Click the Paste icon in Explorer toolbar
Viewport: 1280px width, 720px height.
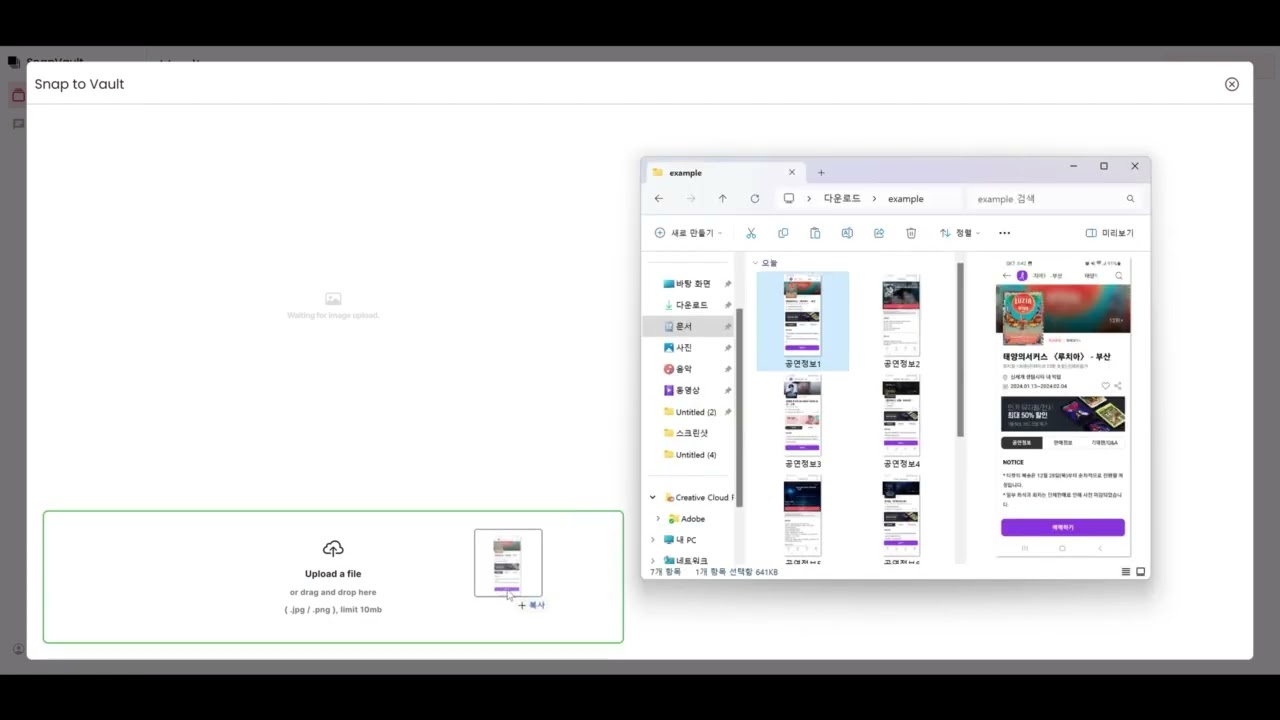pyautogui.click(x=815, y=233)
